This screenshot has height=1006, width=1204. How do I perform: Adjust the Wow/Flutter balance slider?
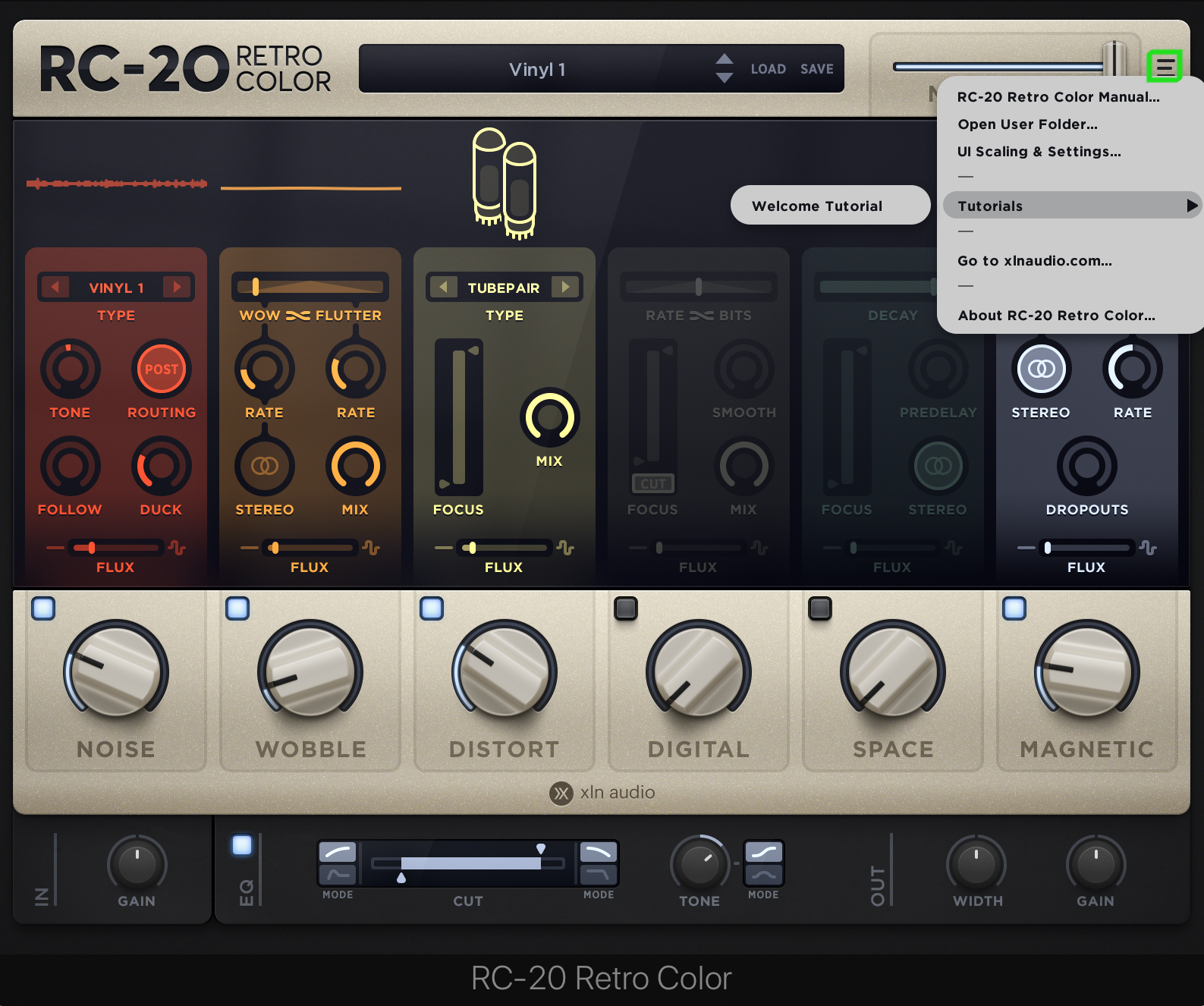pyautogui.click(x=310, y=287)
